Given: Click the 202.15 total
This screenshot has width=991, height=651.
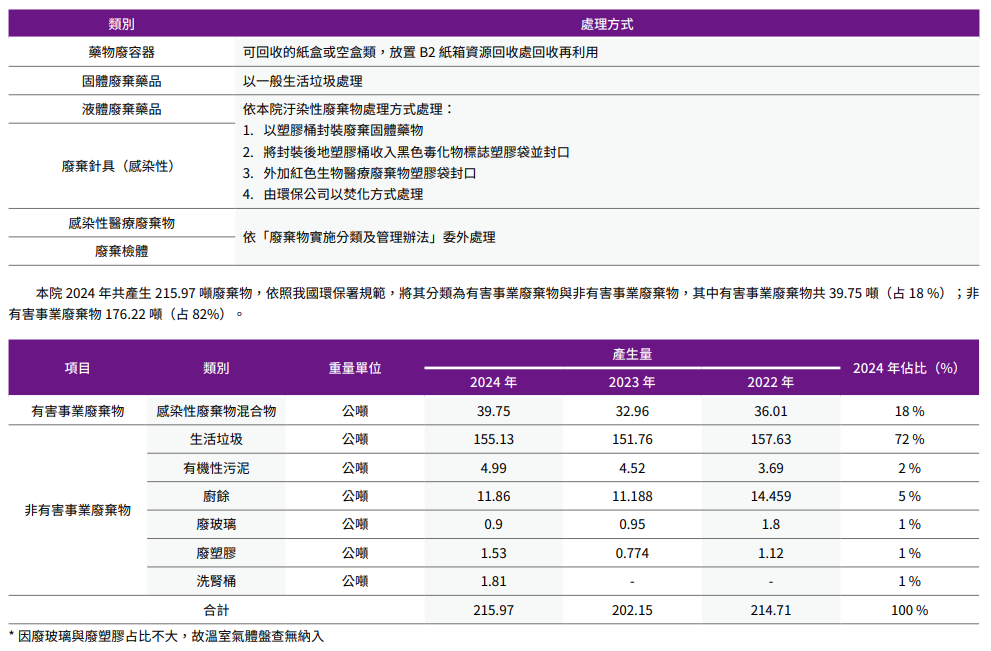Looking at the screenshot, I should point(632,611).
